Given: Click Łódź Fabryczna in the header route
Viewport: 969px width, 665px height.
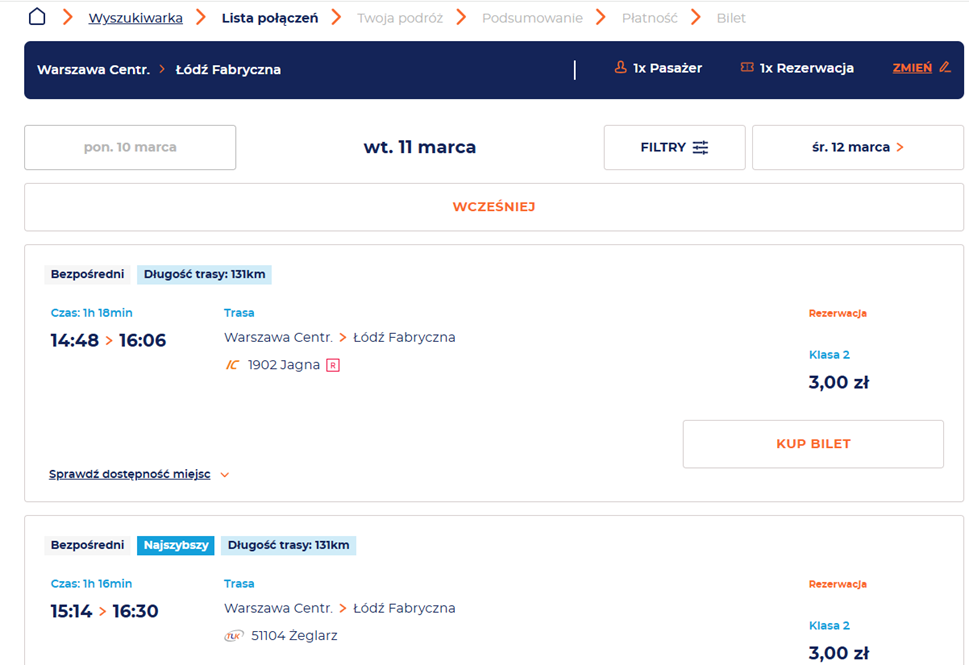Looking at the screenshot, I should (228, 69).
